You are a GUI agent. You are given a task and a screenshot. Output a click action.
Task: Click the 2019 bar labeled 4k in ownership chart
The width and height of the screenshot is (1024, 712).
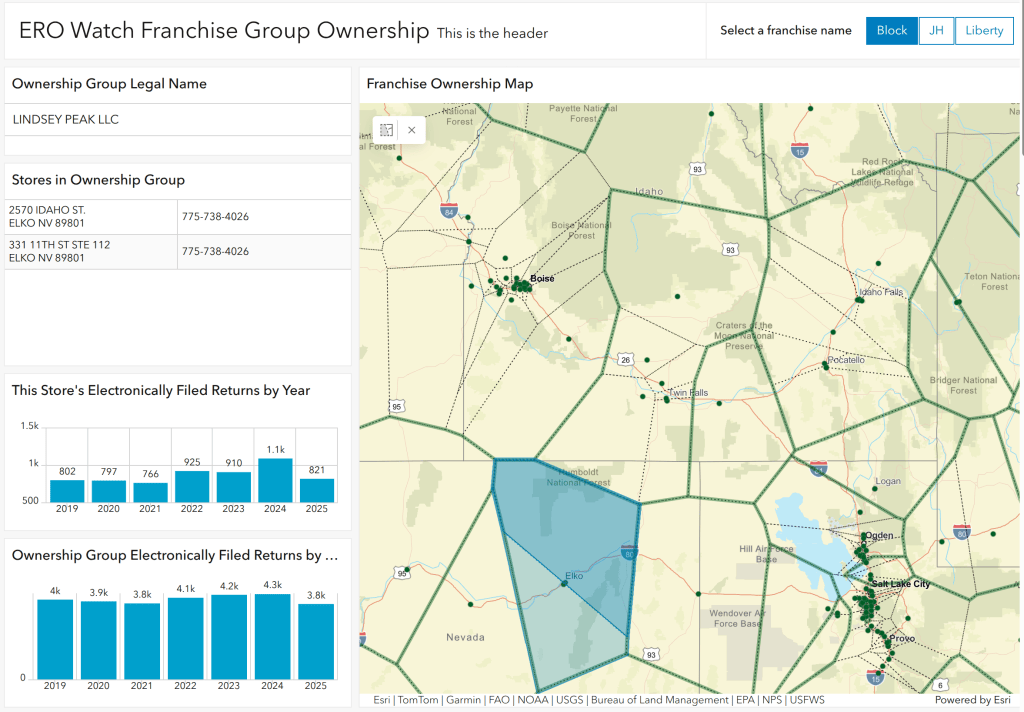[x=55, y=639]
